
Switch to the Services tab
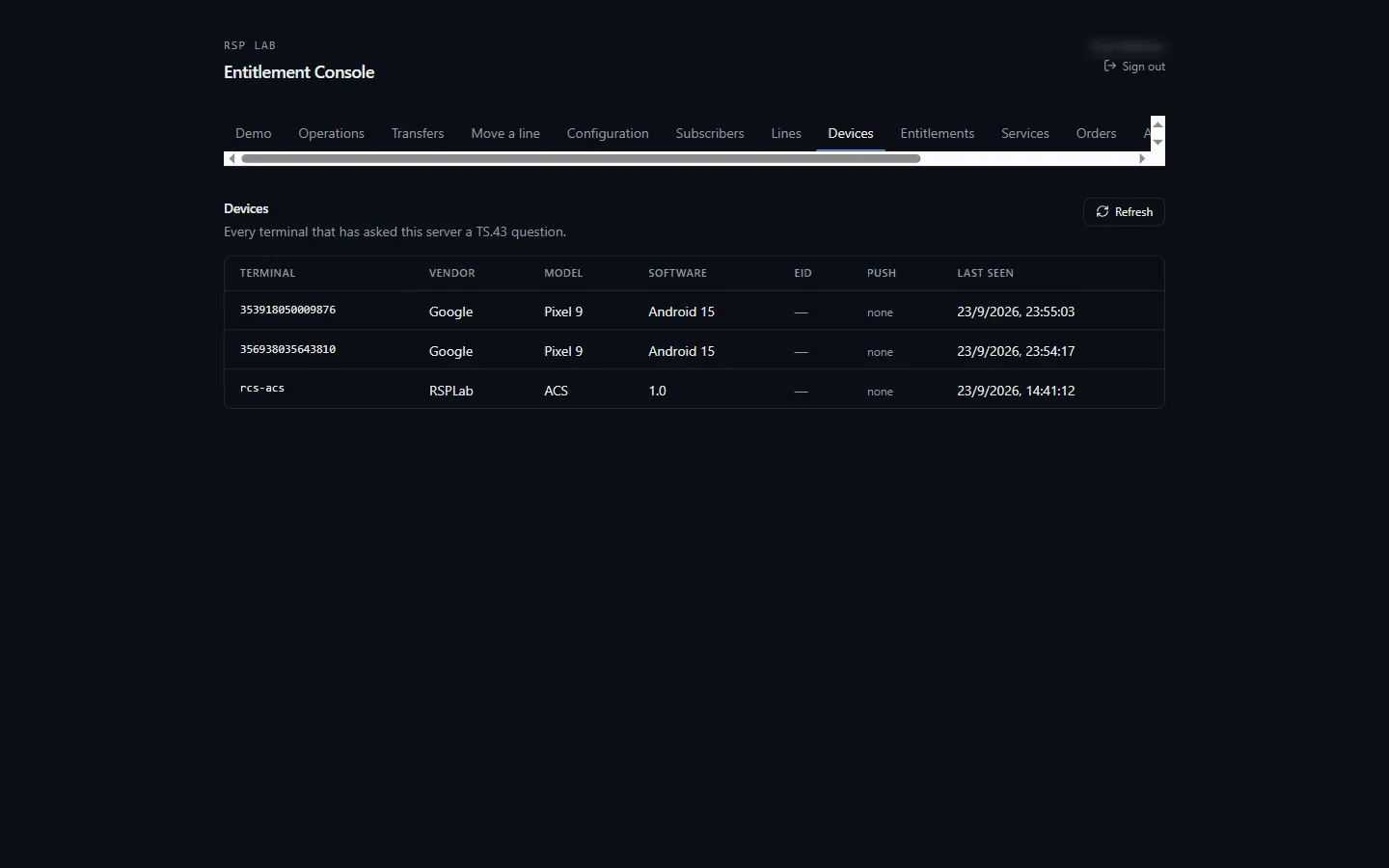1025,133
